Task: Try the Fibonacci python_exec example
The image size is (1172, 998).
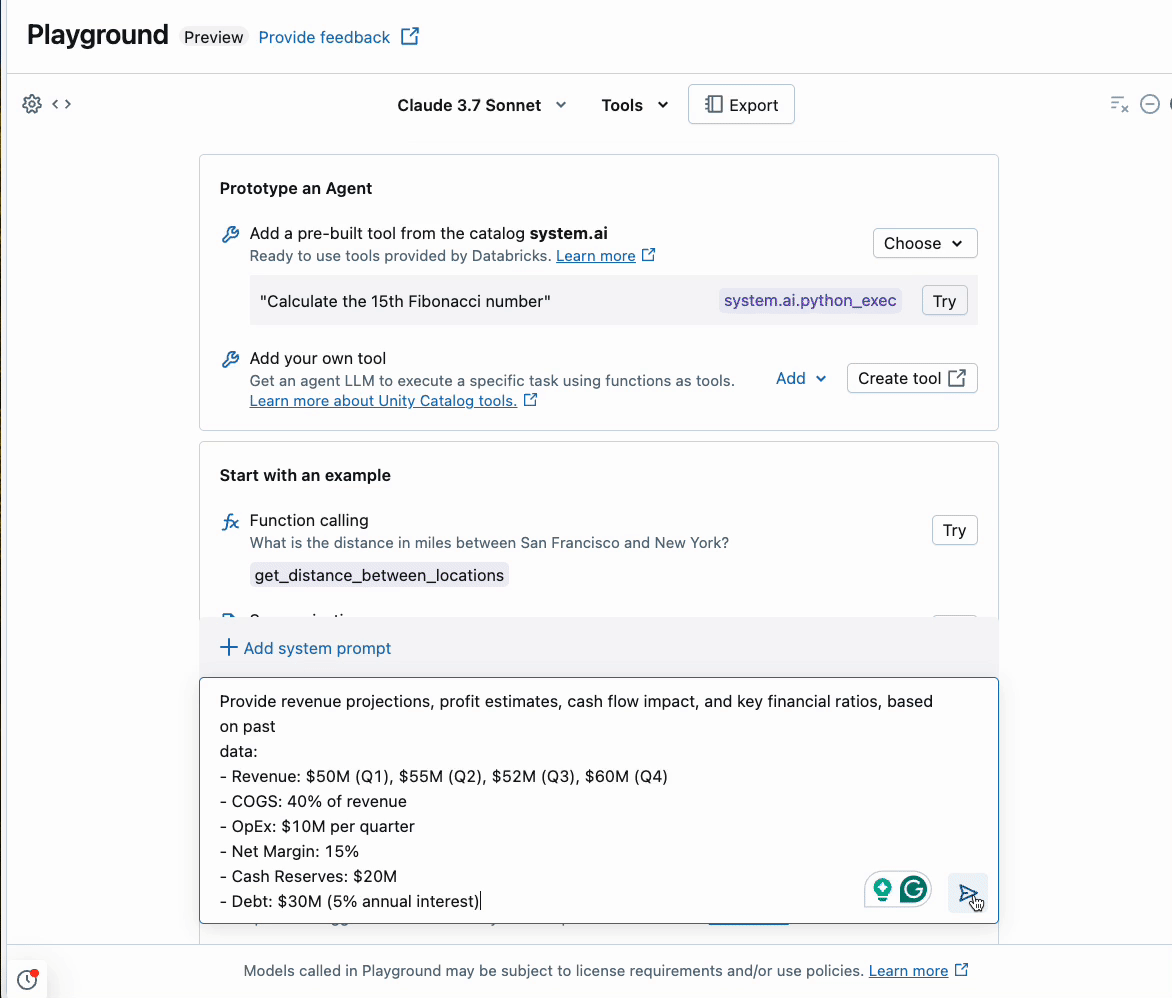Action: 944,301
